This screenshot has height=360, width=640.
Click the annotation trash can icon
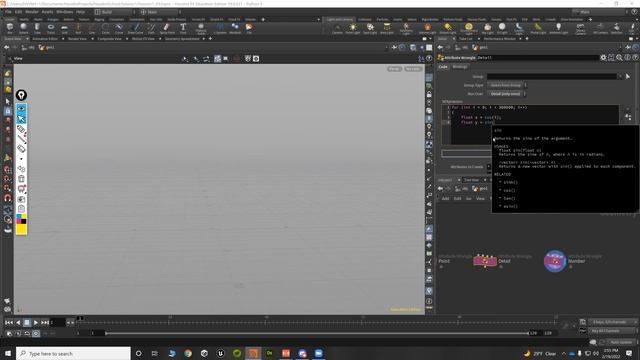[x=21, y=178]
